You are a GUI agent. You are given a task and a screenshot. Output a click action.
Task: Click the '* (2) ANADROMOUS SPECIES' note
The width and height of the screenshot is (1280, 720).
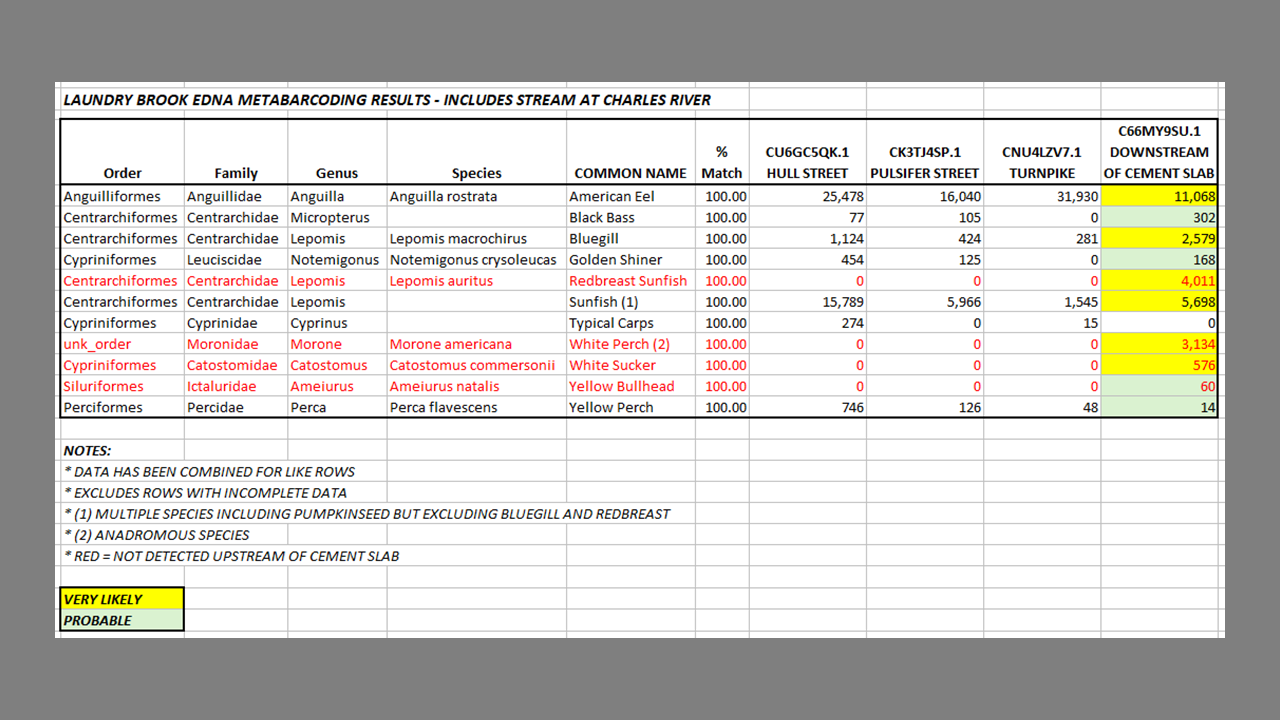point(156,535)
